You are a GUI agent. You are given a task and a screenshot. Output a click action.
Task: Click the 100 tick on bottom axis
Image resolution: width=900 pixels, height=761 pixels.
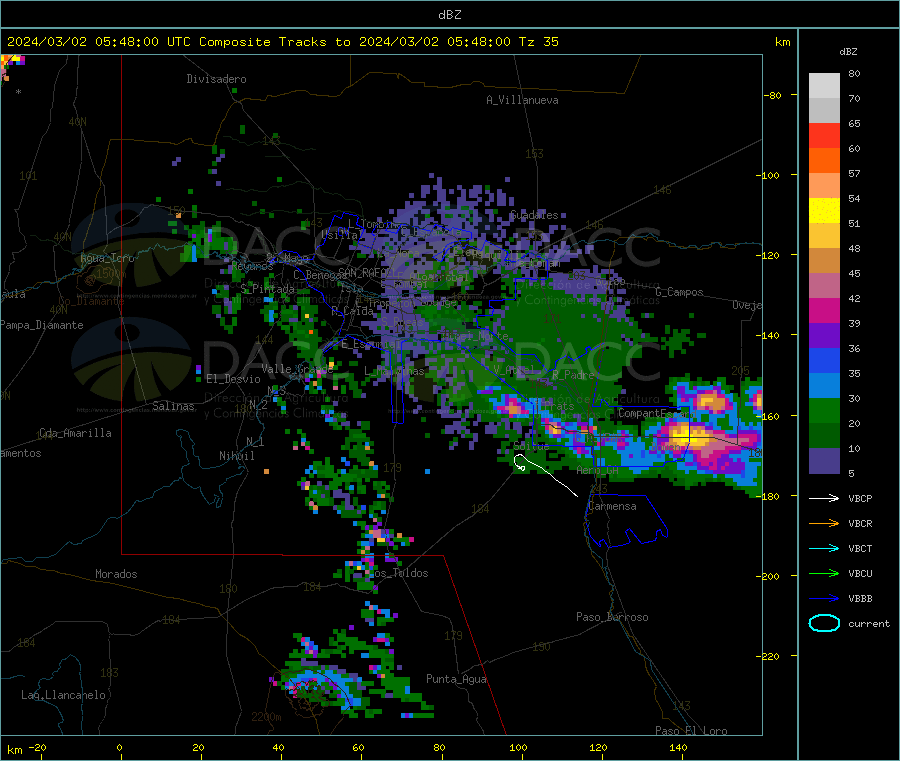518,747
